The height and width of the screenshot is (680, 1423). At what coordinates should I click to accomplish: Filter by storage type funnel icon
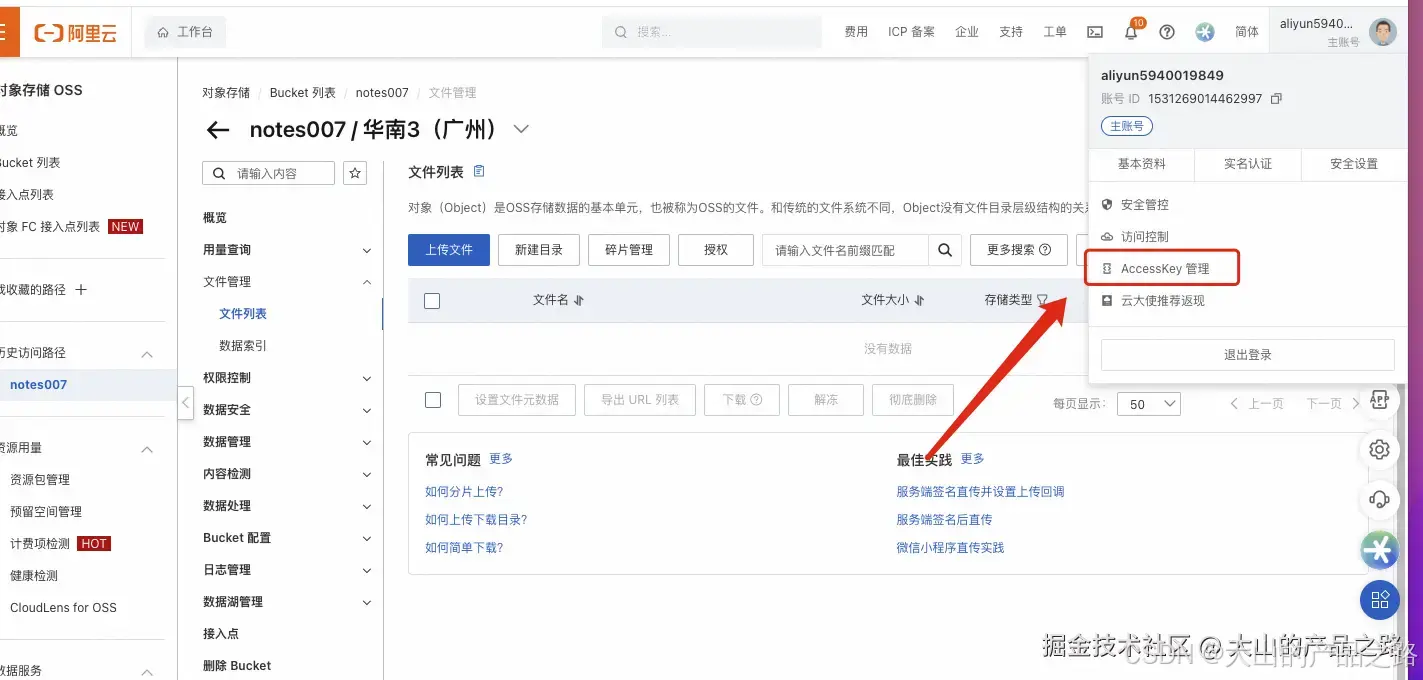[x=1043, y=300]
